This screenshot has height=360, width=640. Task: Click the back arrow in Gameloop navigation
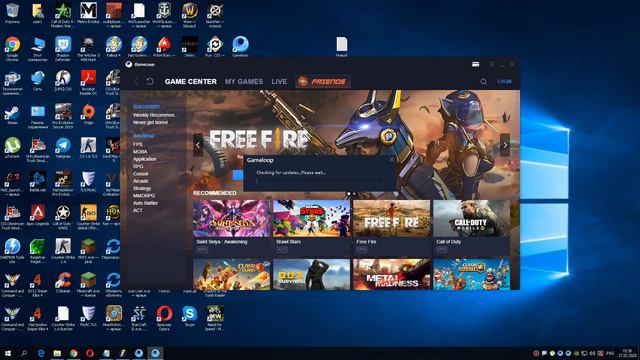pos(136,82)
